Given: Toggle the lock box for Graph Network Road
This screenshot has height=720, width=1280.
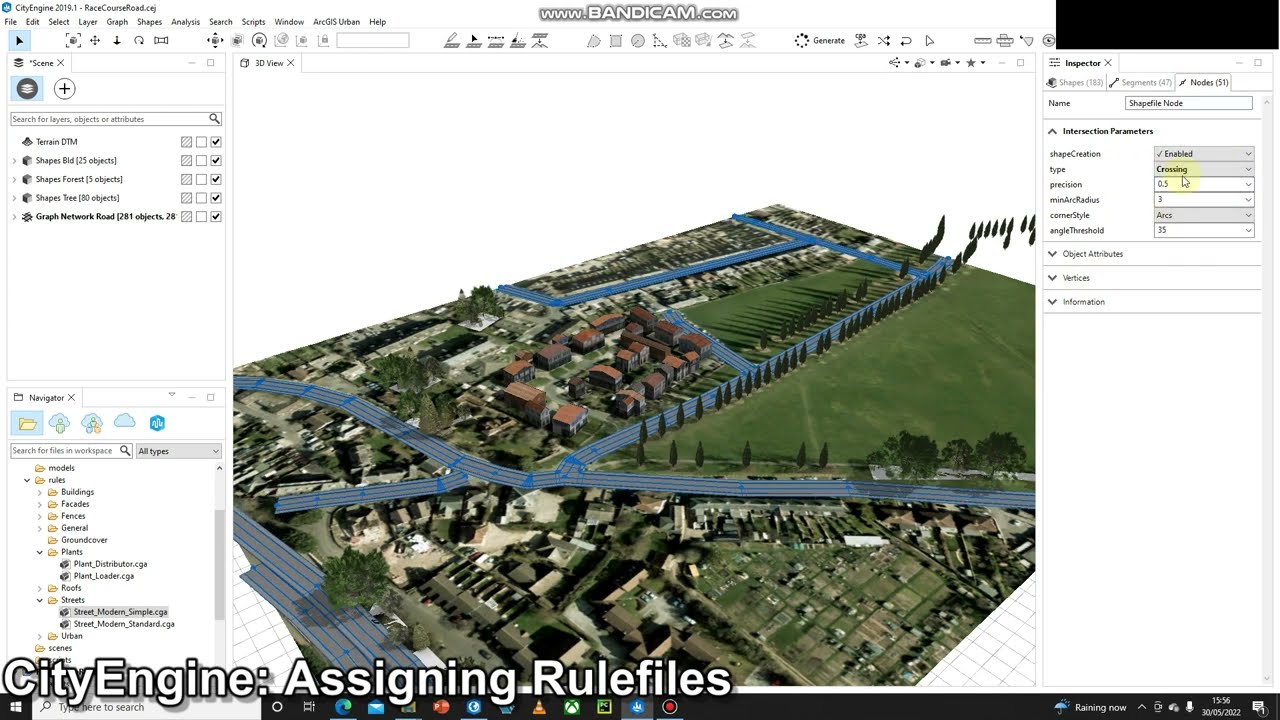Looking at the screenshot, I should click(201, 217).
